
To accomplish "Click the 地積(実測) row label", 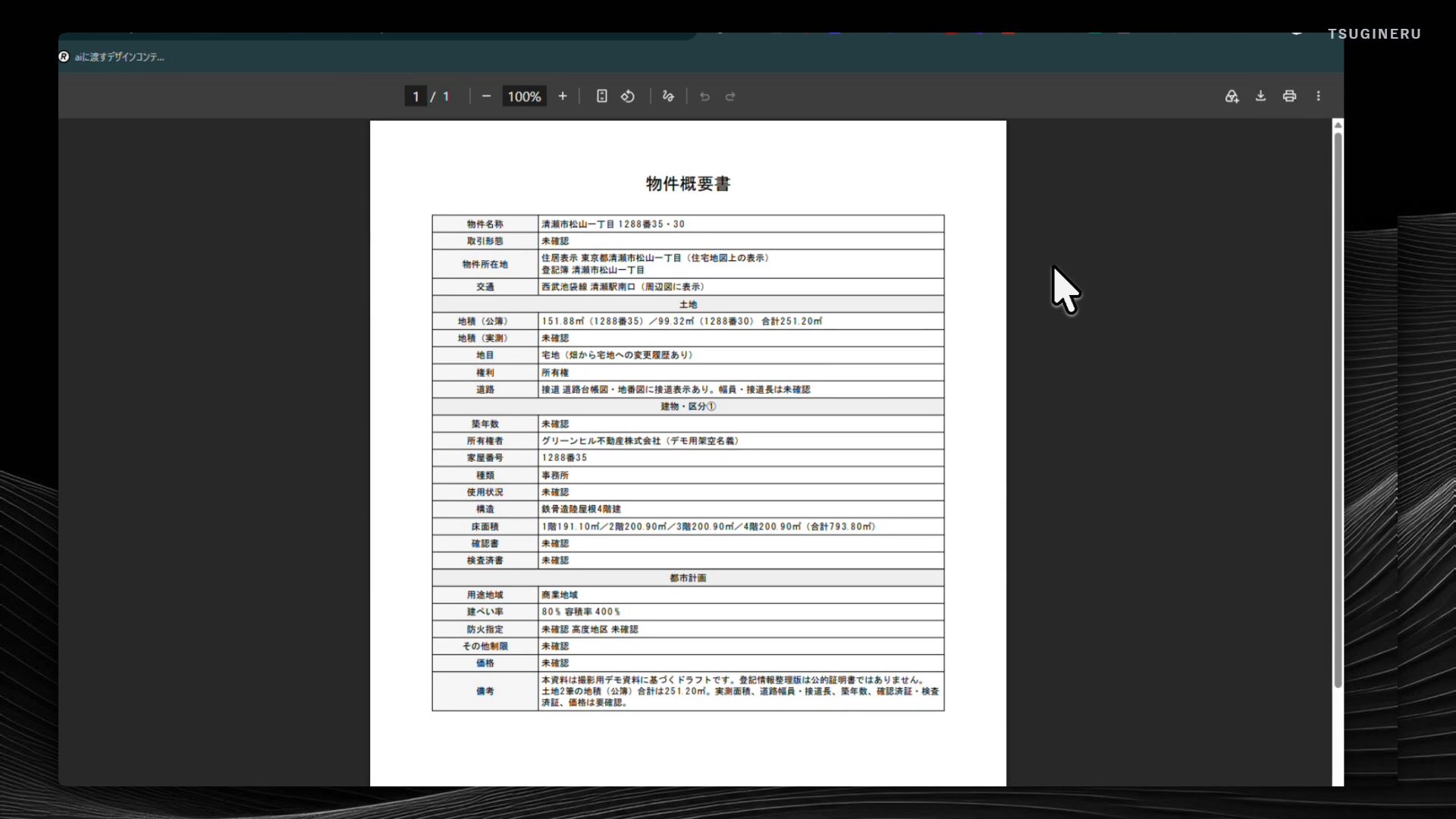I will point(485,338).
